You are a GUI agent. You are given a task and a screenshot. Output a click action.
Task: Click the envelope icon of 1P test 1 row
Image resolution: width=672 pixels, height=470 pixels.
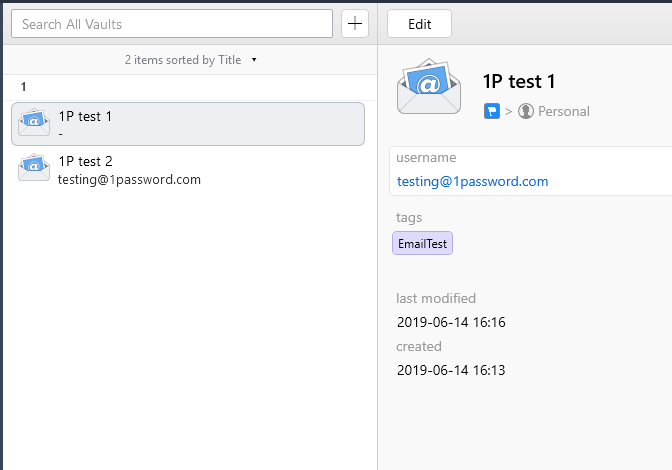(x=34, y=123)
